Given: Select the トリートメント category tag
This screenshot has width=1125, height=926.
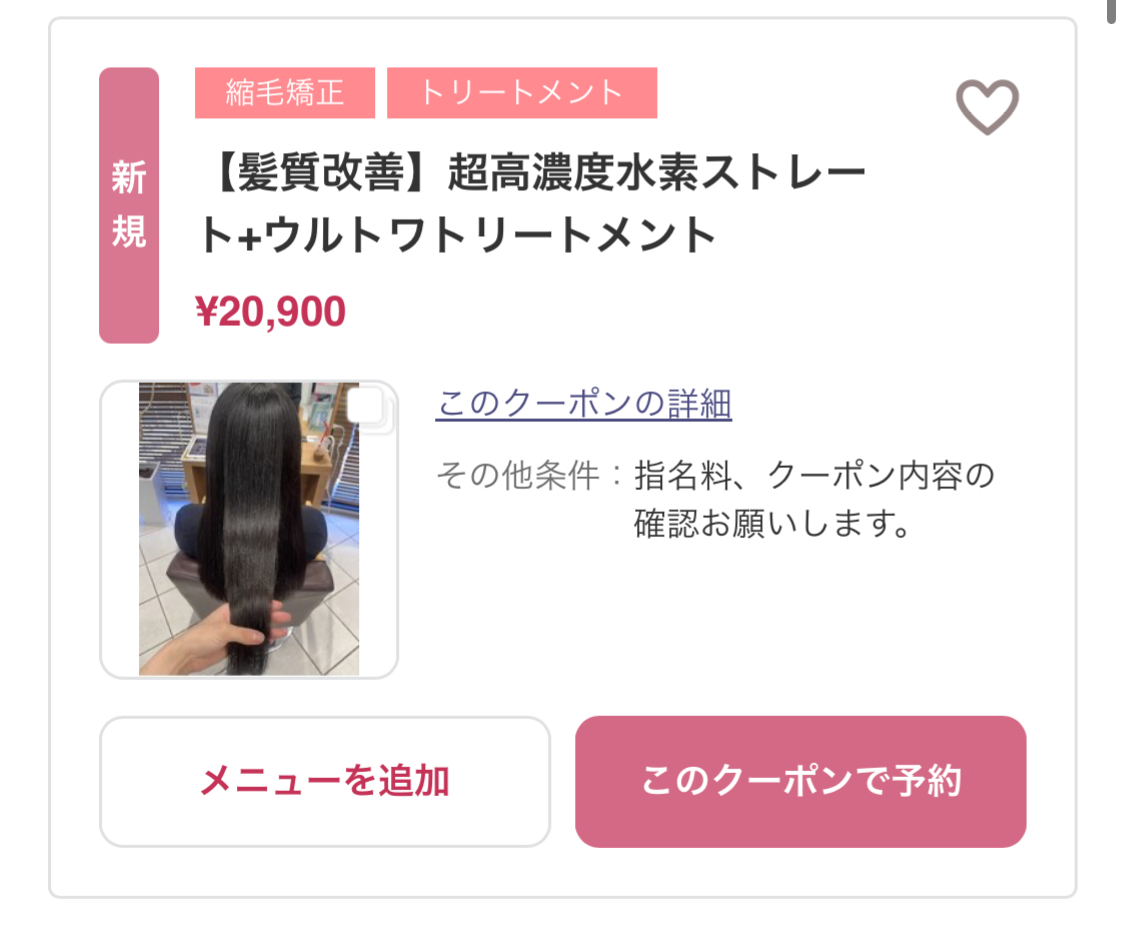Looking at the screenshot, I should (522, 93).
